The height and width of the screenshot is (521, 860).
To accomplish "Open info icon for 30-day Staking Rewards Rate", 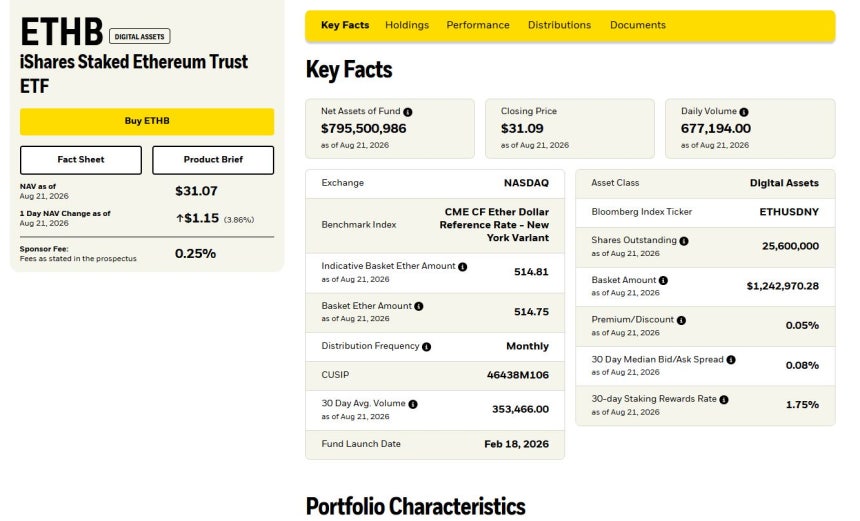I will coord(723,400).
